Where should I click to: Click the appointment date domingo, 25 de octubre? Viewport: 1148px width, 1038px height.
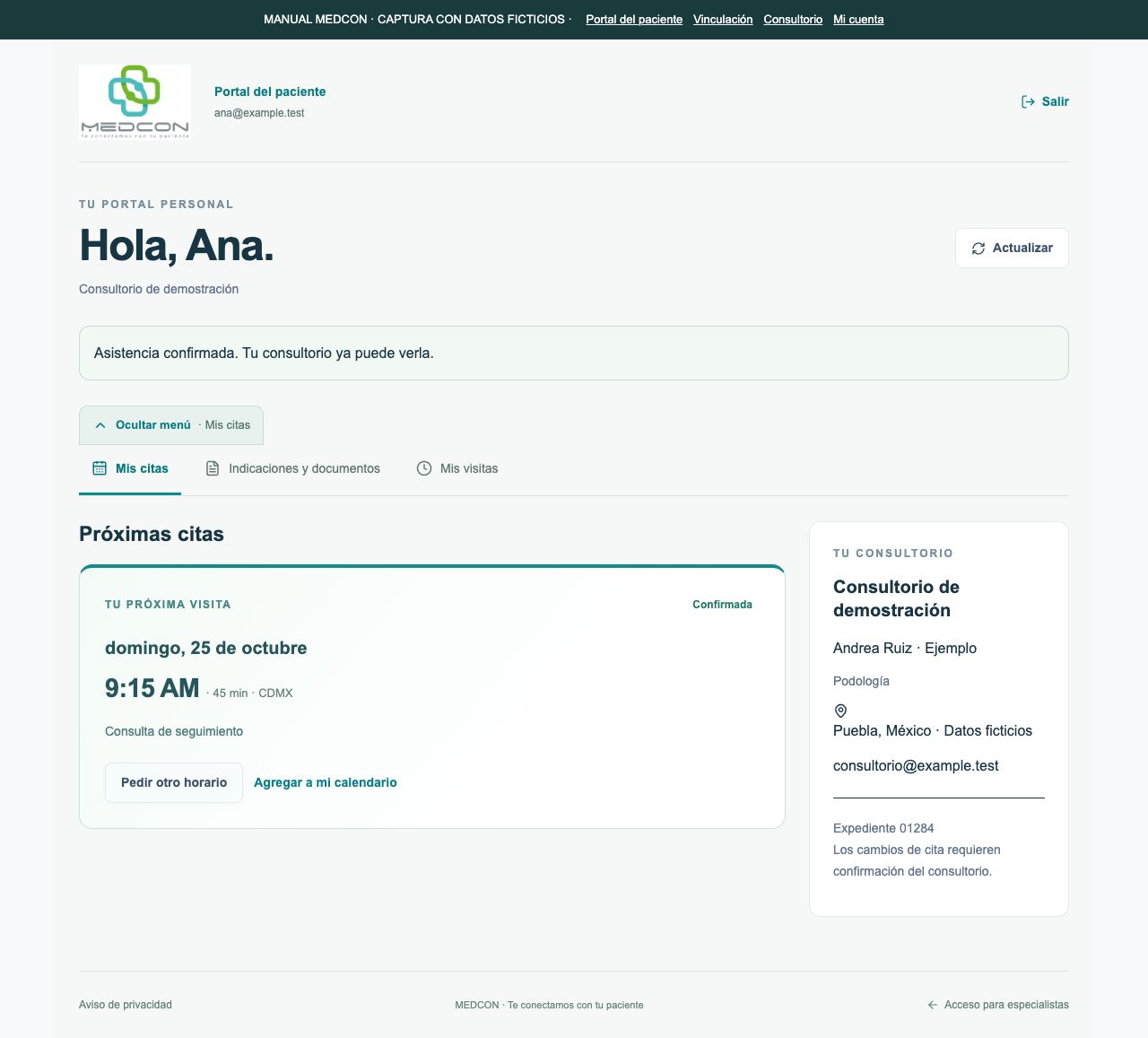[206, 648]
